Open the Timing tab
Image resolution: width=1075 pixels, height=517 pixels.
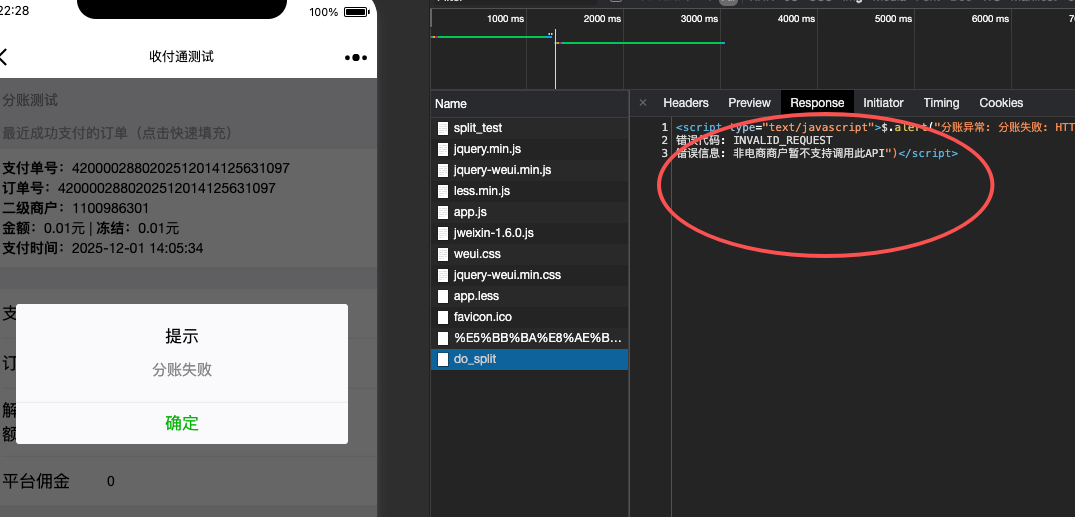(x=941, y=103)
